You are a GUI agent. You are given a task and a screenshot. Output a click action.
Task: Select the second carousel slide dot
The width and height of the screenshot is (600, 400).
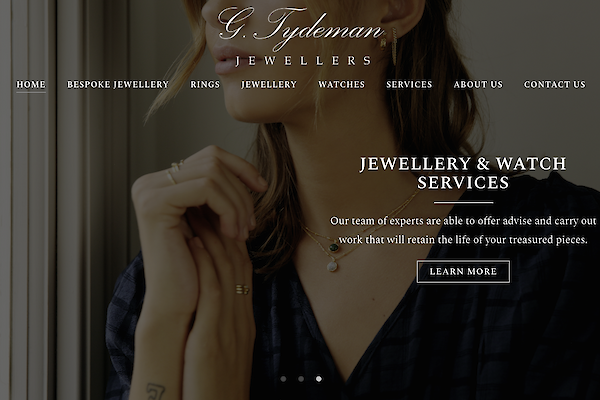coord(301,379)
